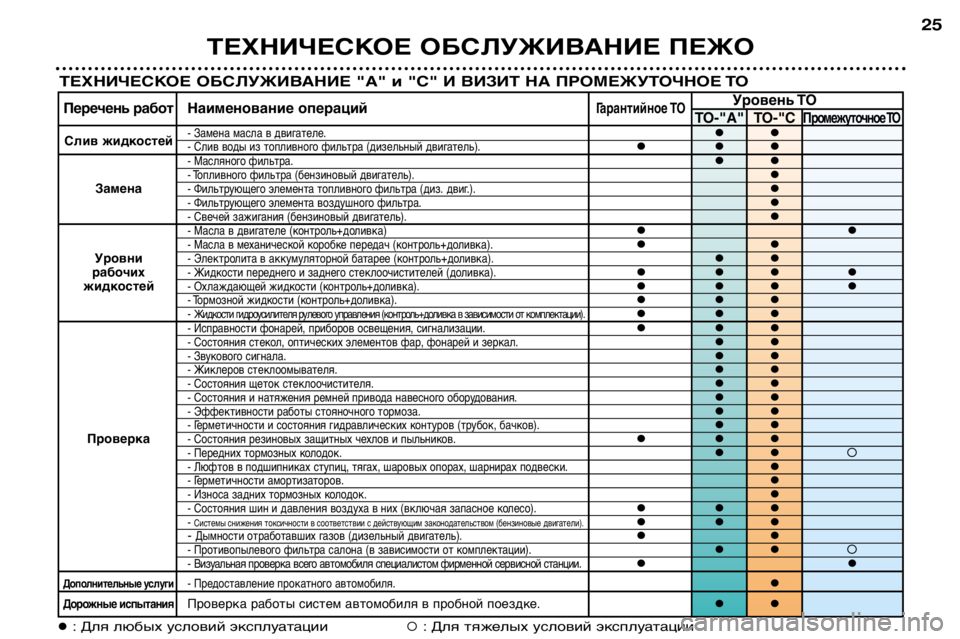Viewport: 960px width, 639px height.
Task: Select the ТО-"С column header
Action: click(x=774, y=118)
